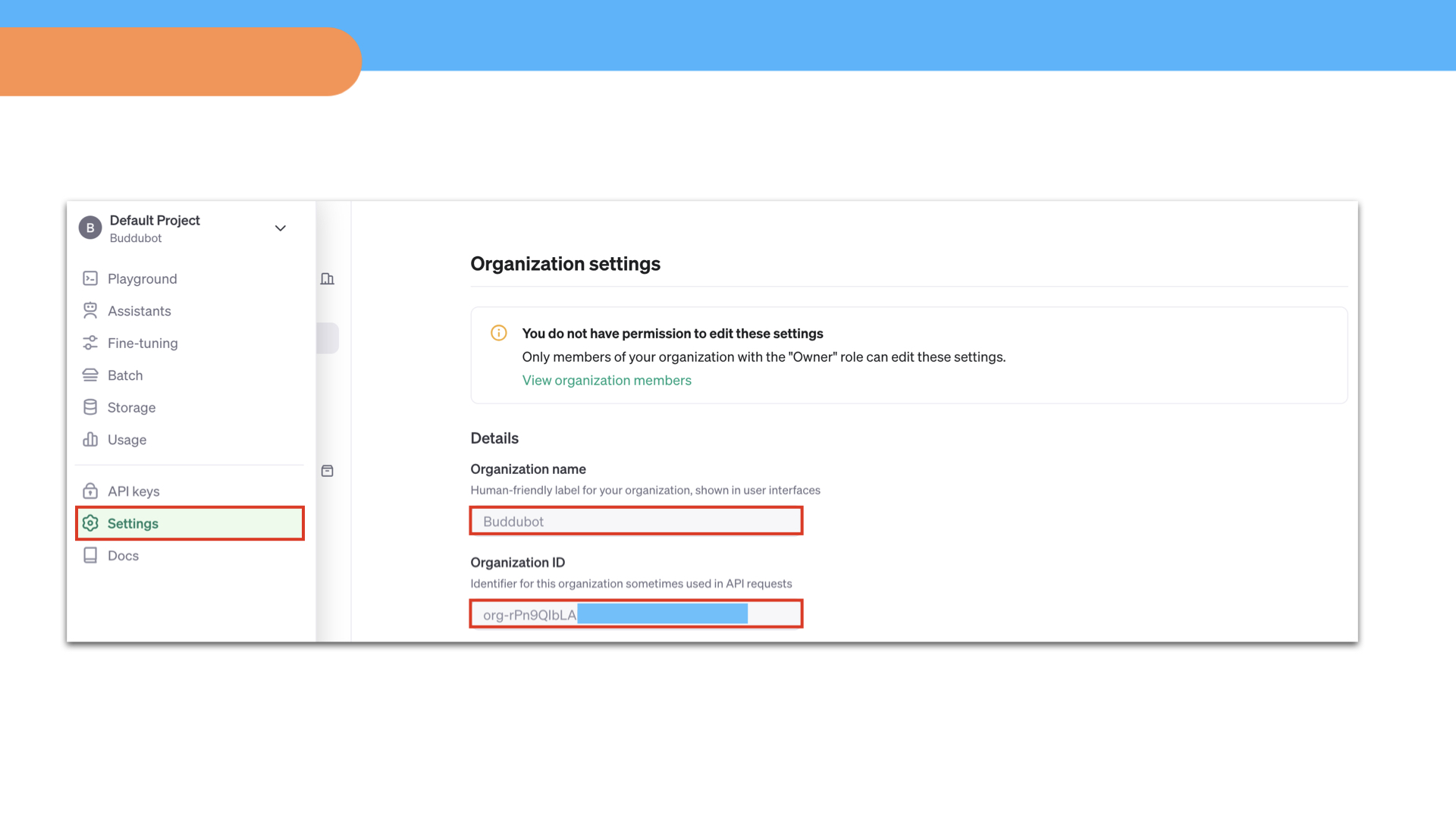1456x819 pixels.
Task: Click 'Human-friendly label for your organization' description
Action: pos(645,490)
